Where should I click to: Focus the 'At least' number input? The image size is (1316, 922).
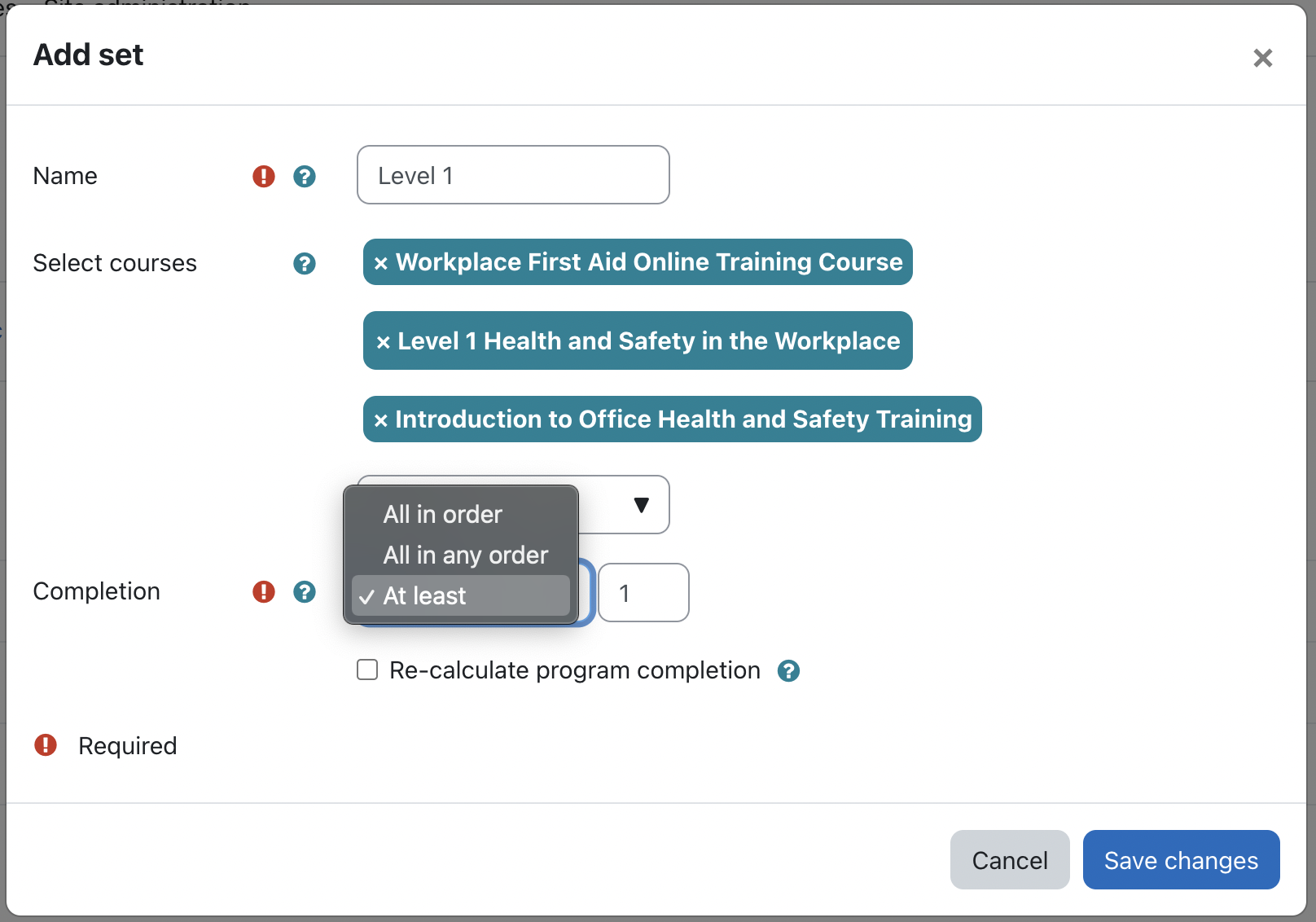[x=643, y=593]
